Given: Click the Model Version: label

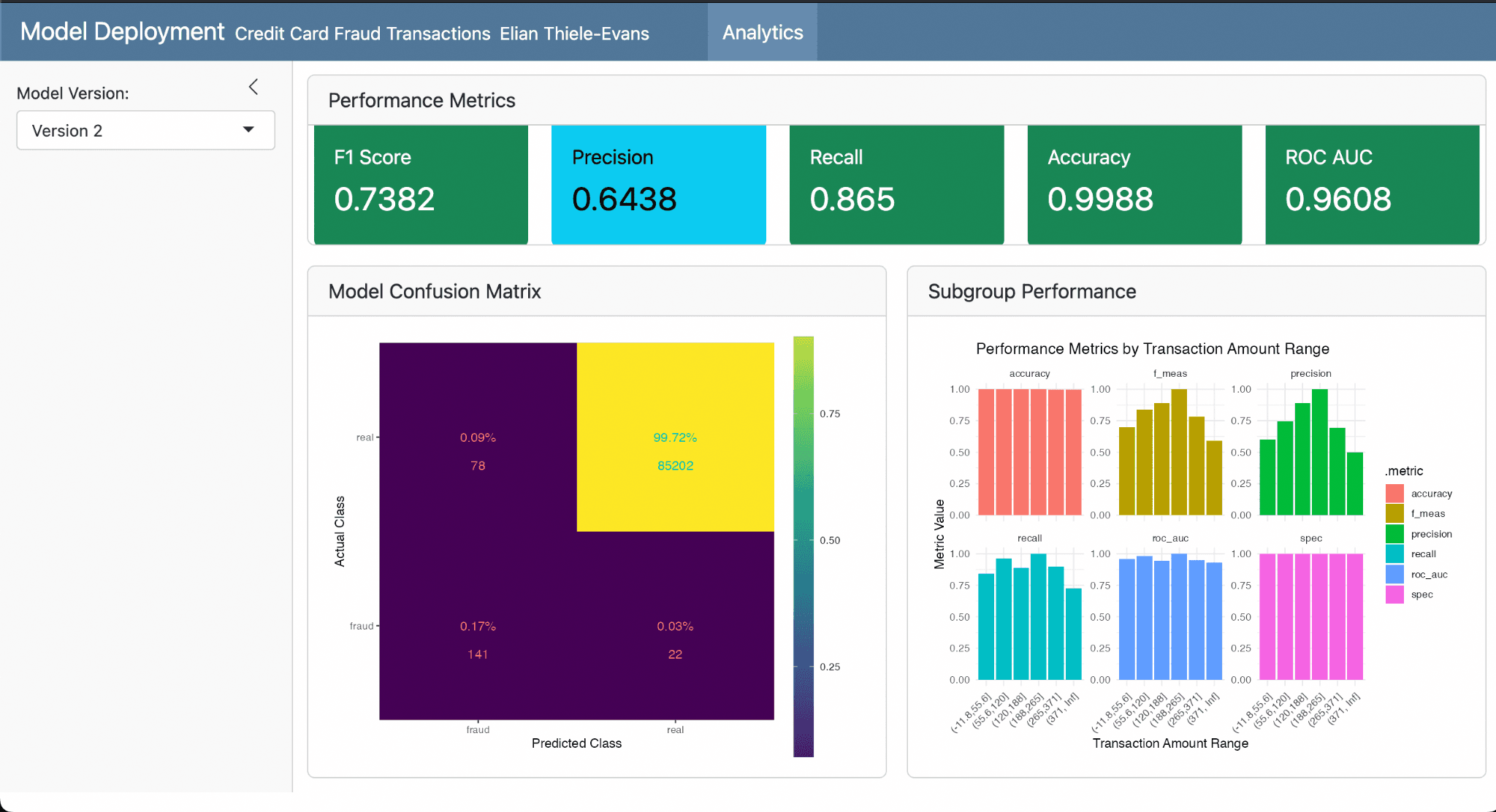Looking at the screenshot, I should [72, 93].
